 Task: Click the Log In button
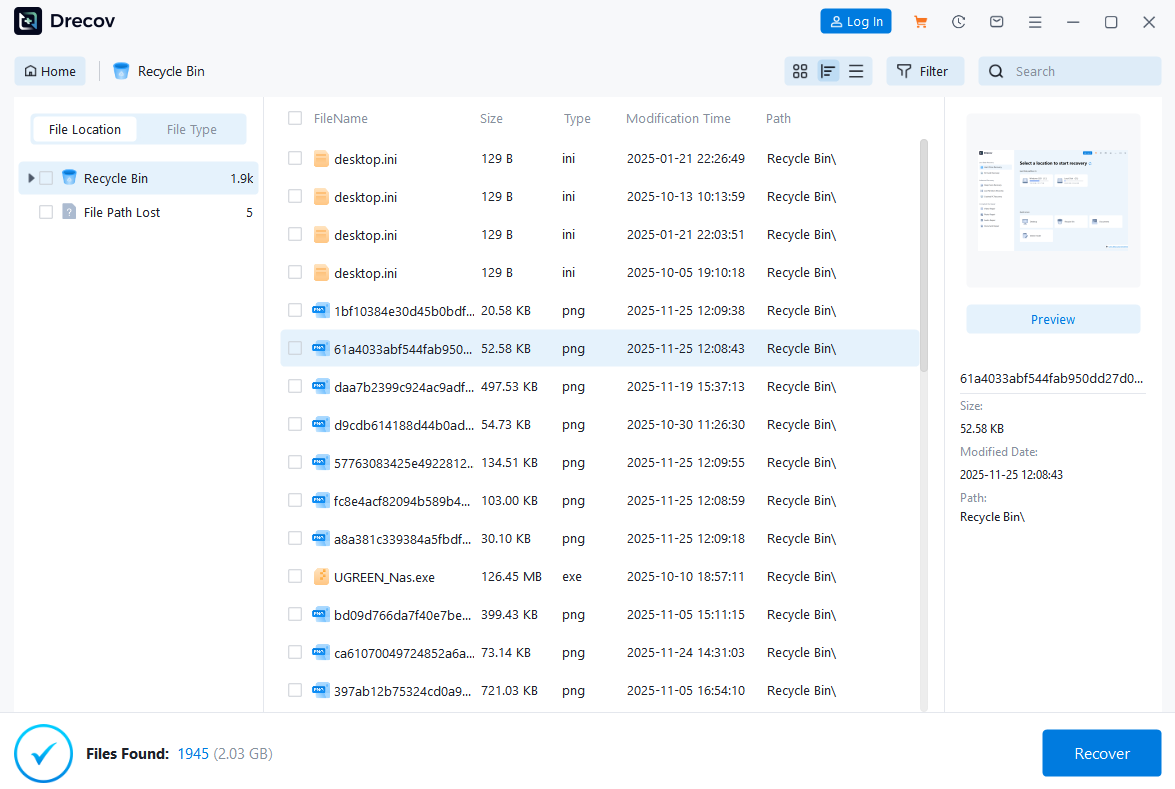[855, 20]
